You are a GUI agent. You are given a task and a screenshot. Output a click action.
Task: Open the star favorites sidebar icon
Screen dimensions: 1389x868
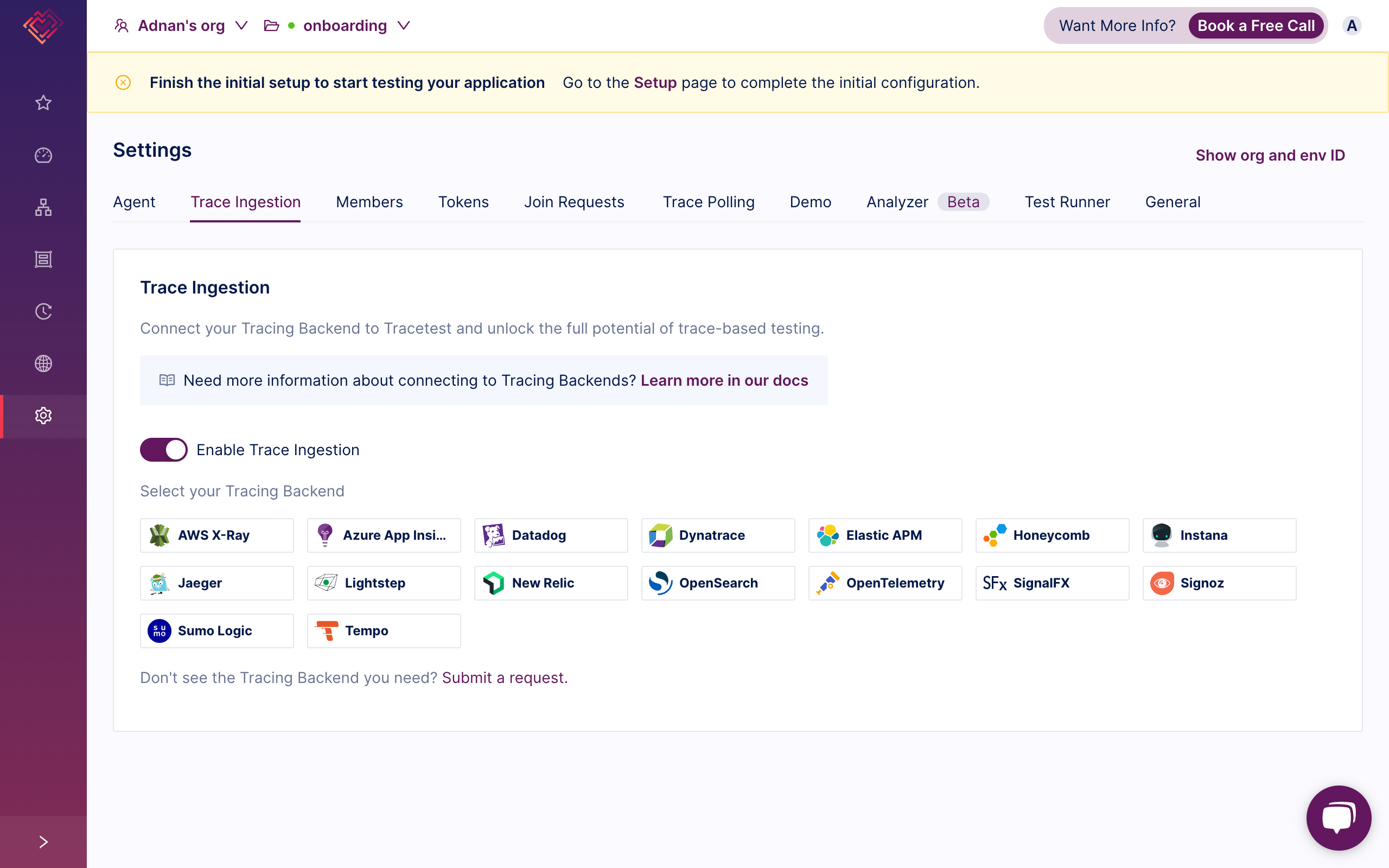(x=43, y=103)
